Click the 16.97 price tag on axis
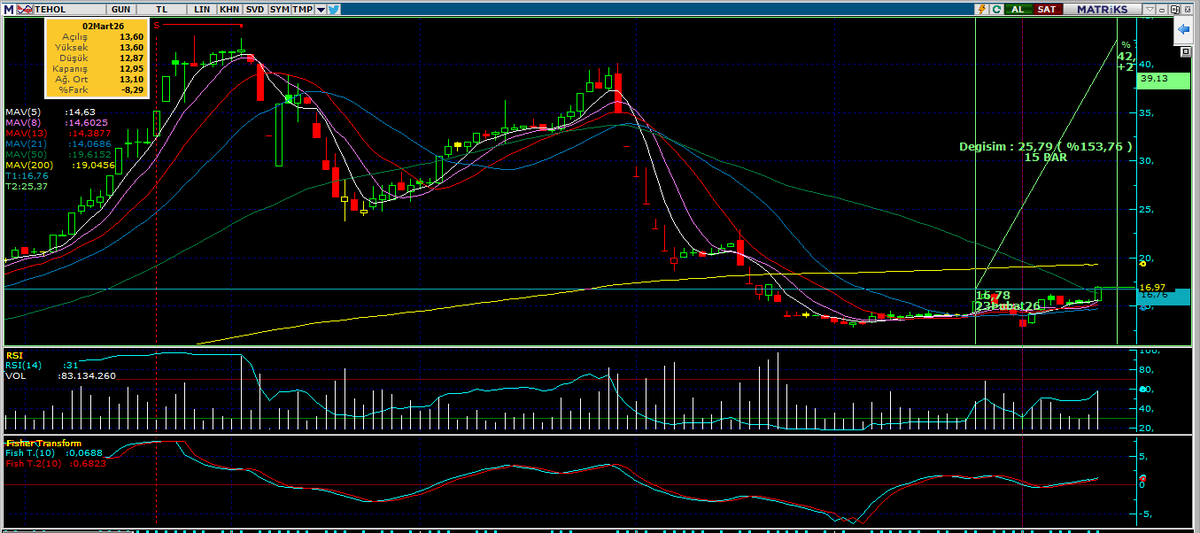The height and width of the screenshot is (533, 1200). 1154,287
